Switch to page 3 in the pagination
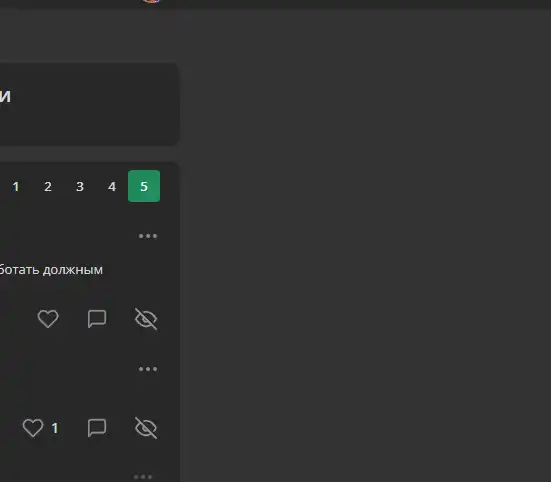 pos(80,186)
